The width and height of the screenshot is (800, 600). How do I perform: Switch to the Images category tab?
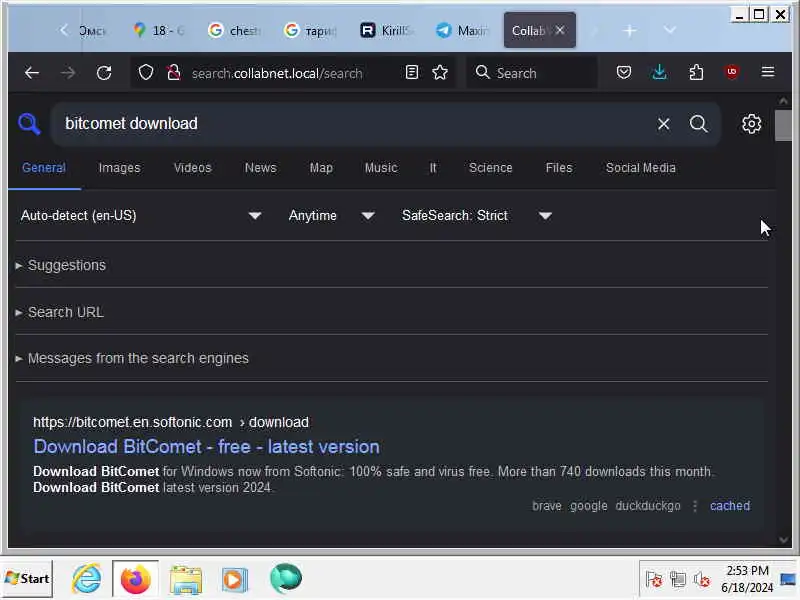point(119,168)
